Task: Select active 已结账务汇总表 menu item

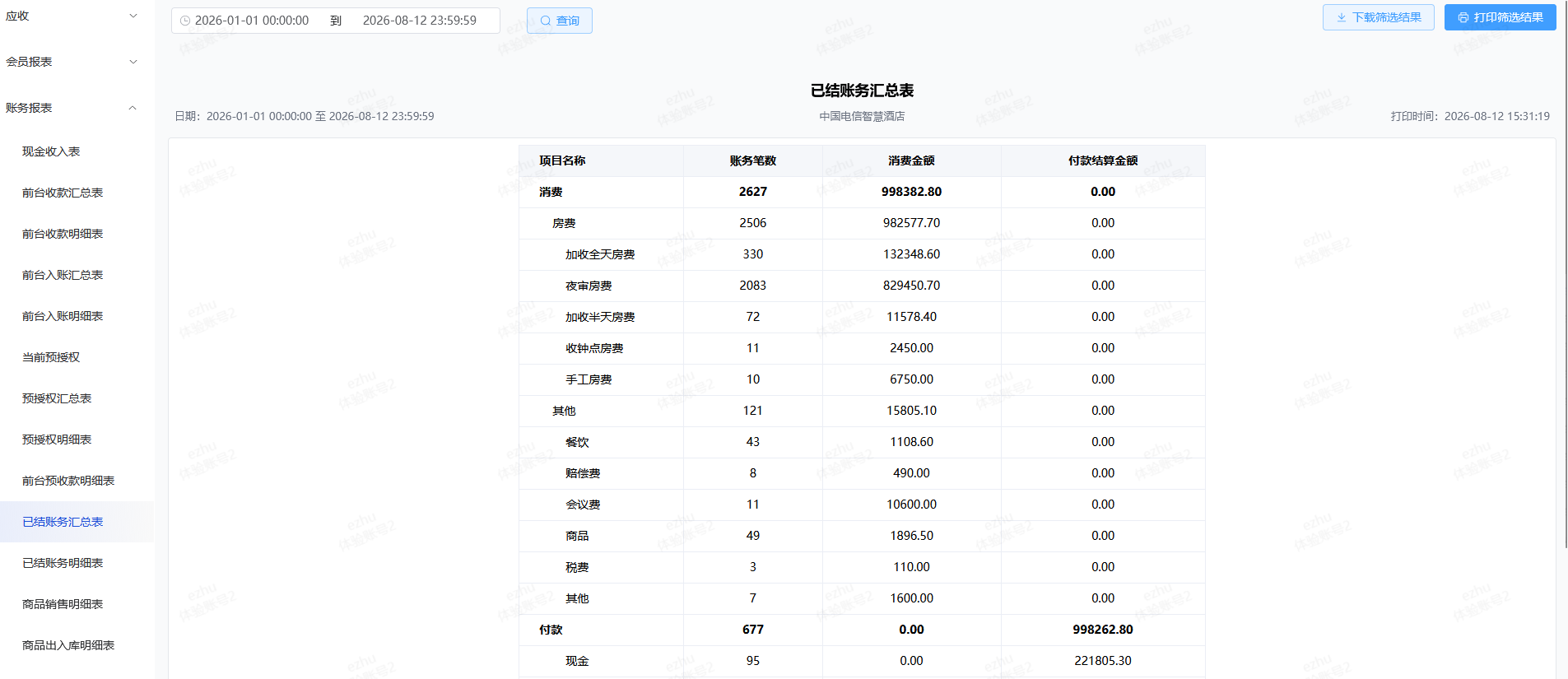Action: point(77,522)
